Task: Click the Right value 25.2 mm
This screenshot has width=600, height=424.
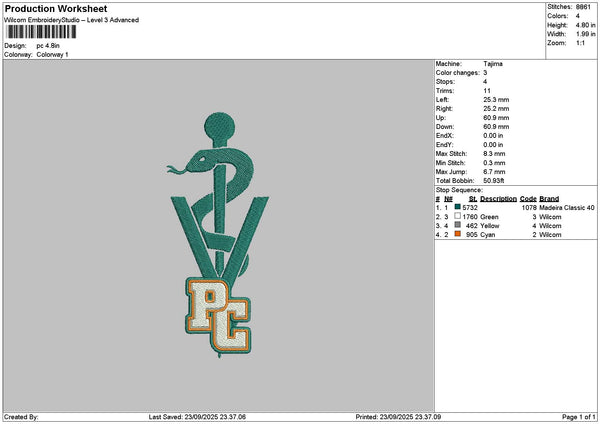Action: click(x=496, y=109)
